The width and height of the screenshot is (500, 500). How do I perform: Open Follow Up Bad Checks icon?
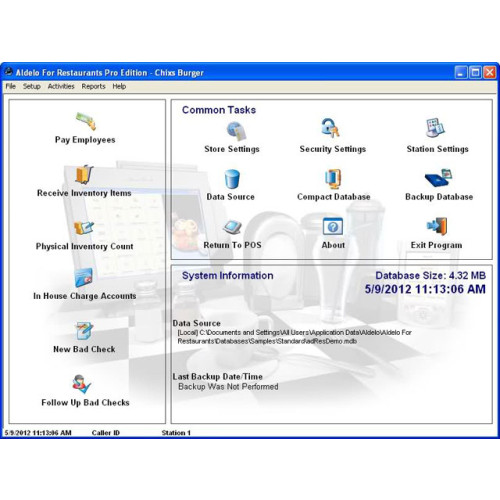(82, 384)
